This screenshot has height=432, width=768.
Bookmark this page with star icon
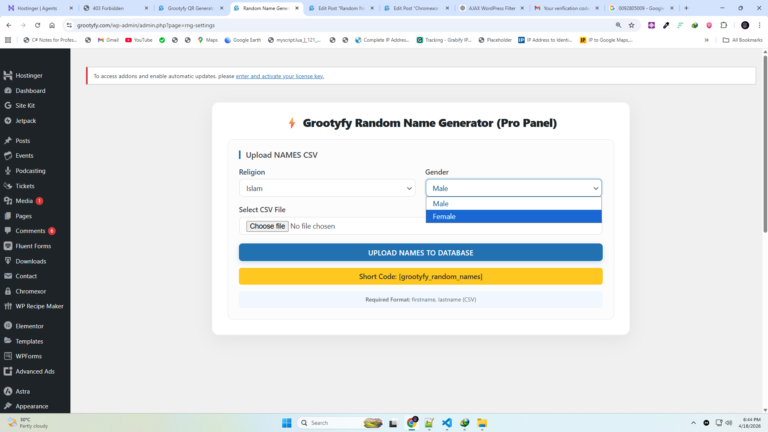tap(632, 25)
